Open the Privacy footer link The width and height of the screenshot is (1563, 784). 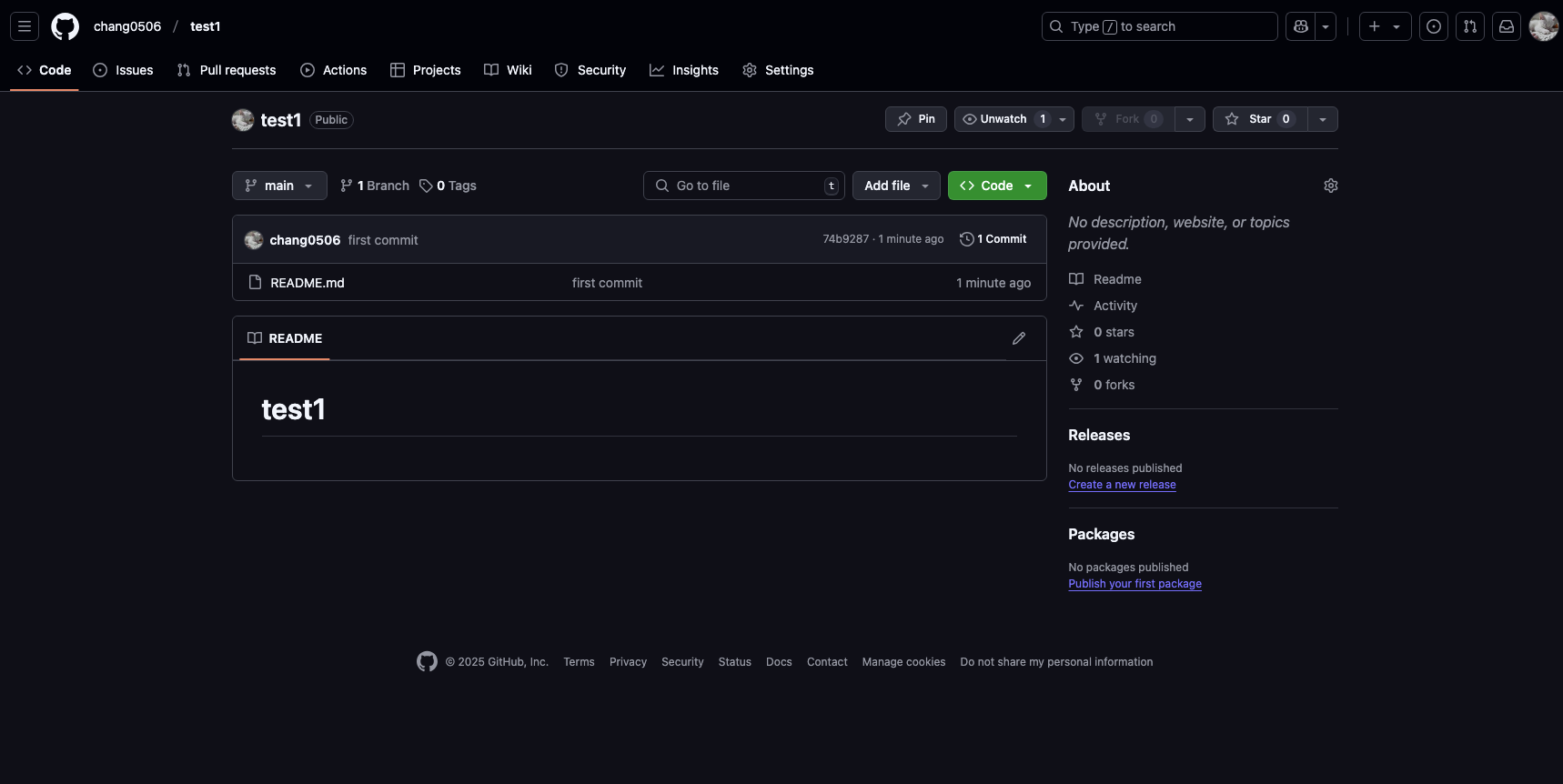(x=628, y=662)
